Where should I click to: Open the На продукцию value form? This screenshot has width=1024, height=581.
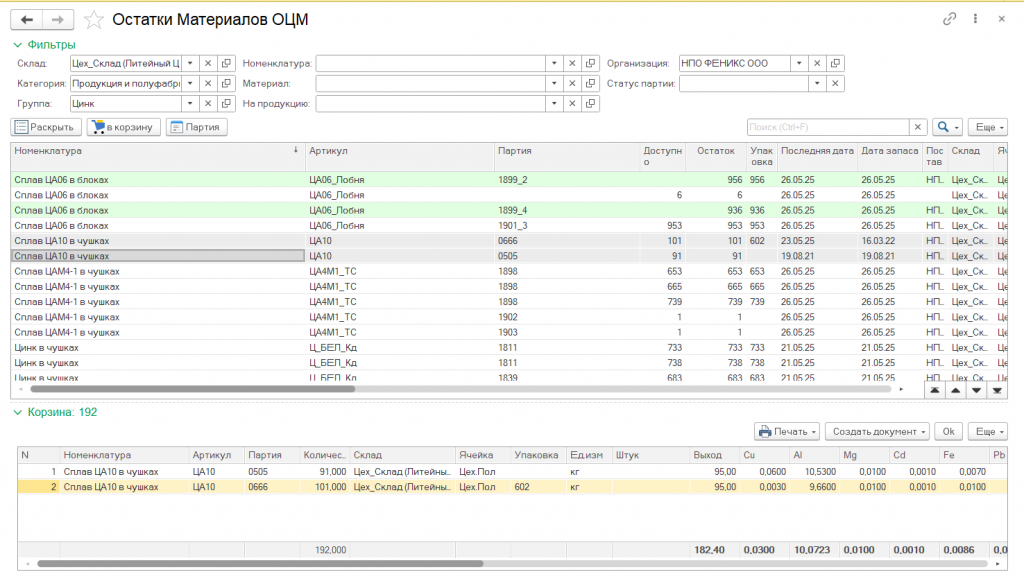(590, 104)
